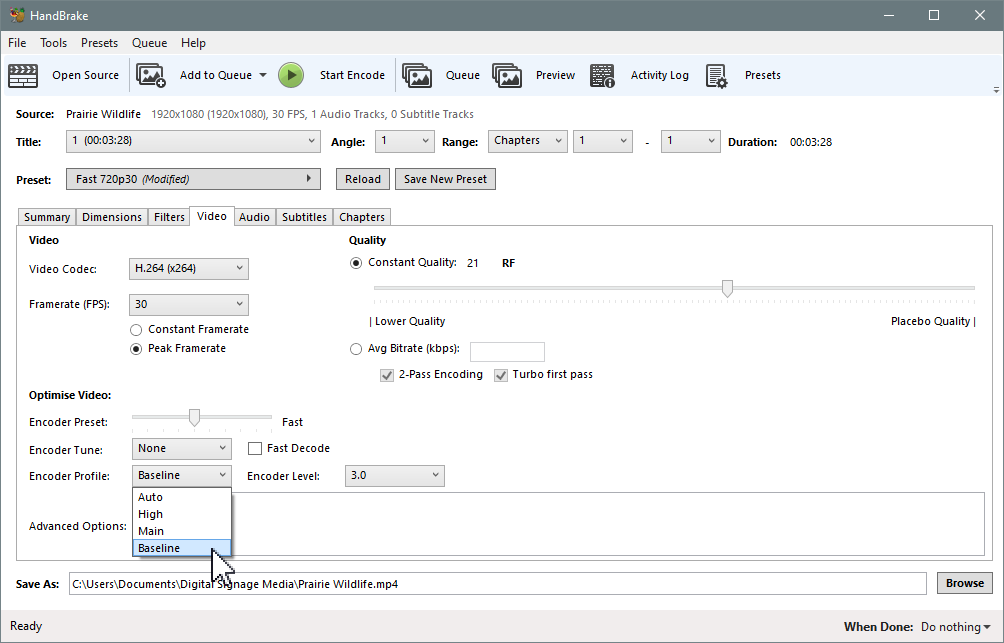Switch to the Chapters tab
This screenshot has width=1004, height=643.
click(x=362, y=217)
